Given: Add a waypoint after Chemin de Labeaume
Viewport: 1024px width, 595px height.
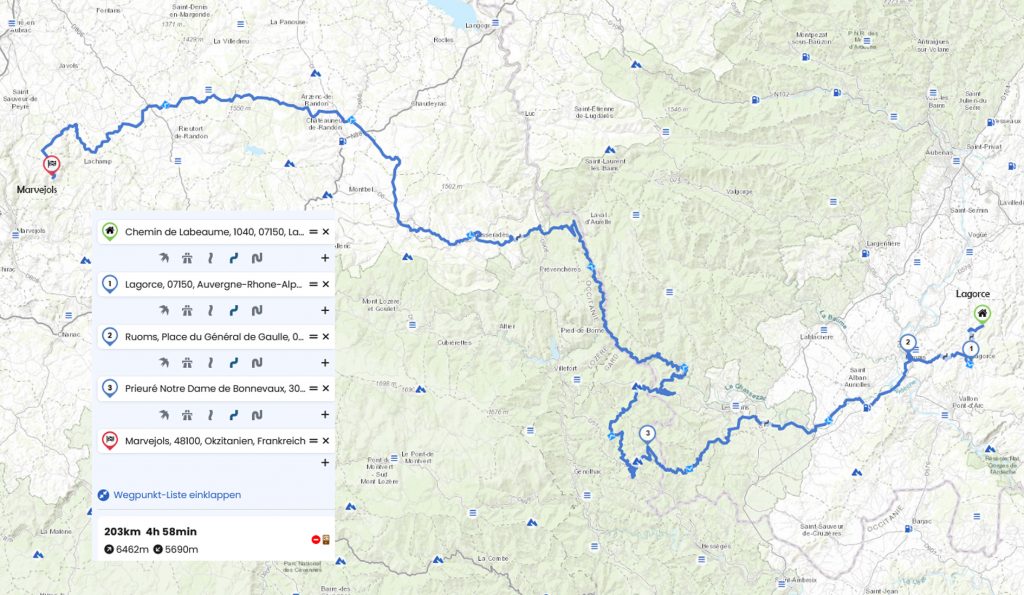Looking at the screenshot, I should tap(325, 258).
